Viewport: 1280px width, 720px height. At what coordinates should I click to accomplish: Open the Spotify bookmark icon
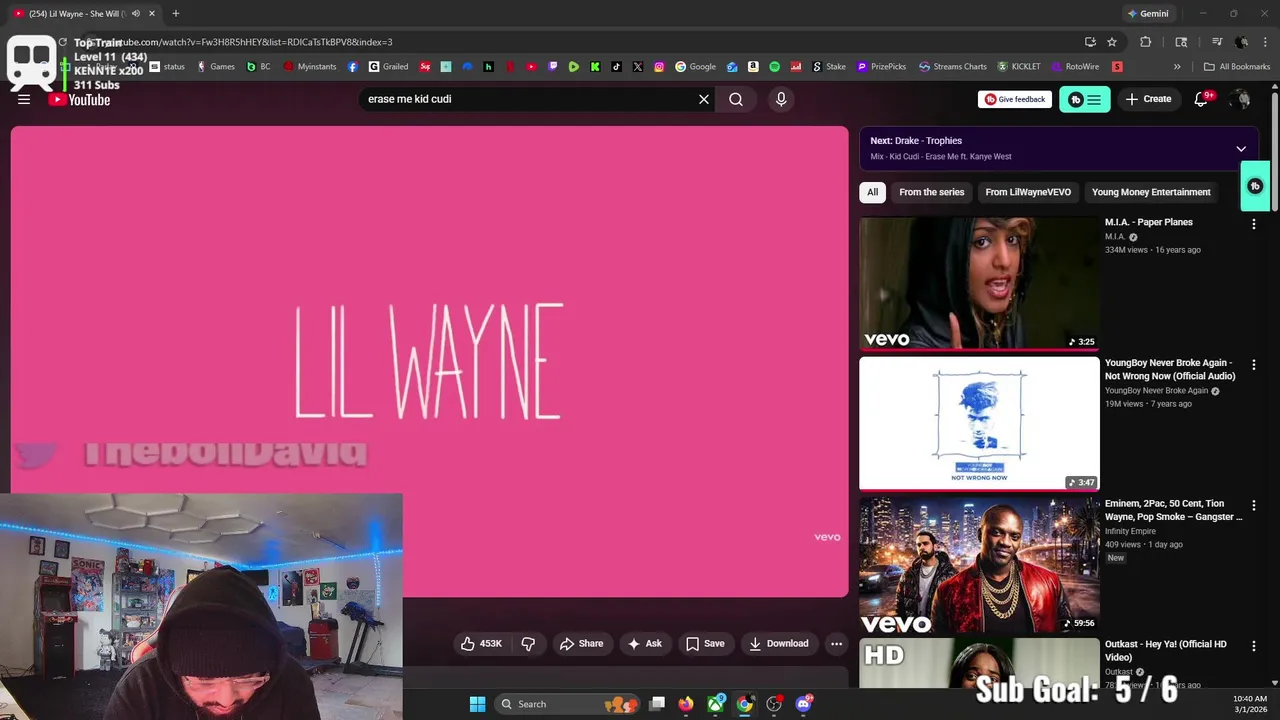tap(774, 67)
